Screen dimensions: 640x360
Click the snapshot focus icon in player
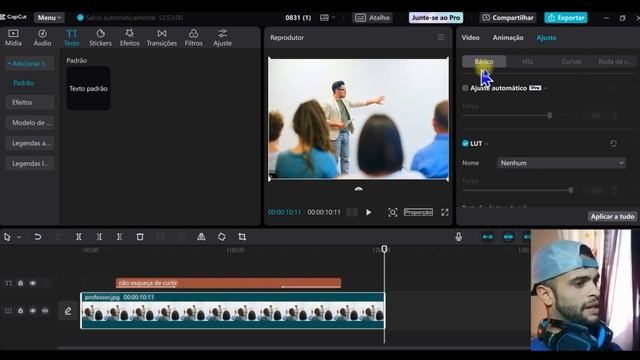393,212
